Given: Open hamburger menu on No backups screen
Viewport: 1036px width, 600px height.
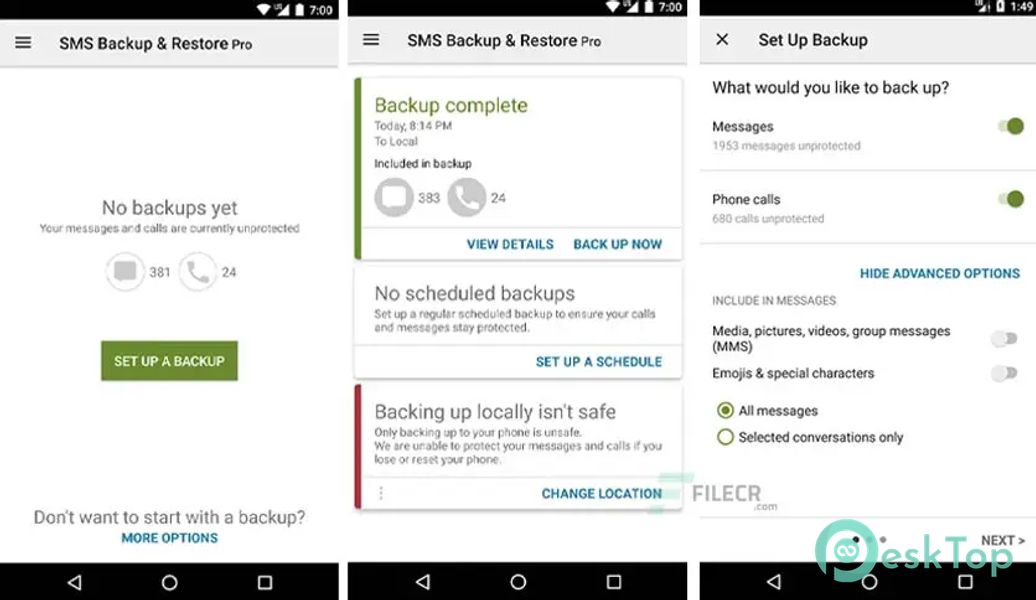Looking at the screenshot, I should pyautogui.click(x=23, y=43).
